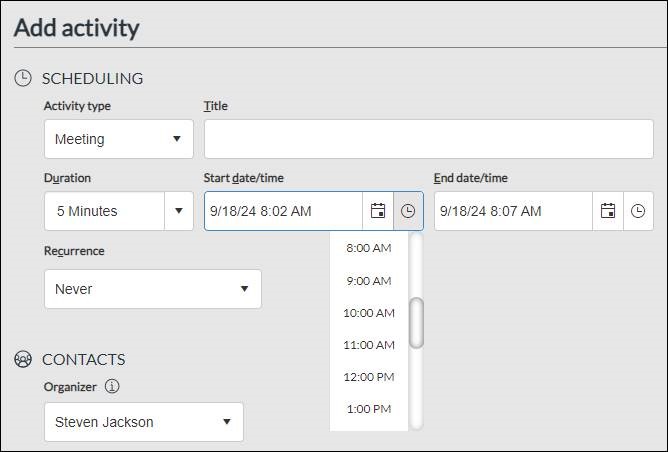Click the time list scrollbar thumb

tap(416, 323)
